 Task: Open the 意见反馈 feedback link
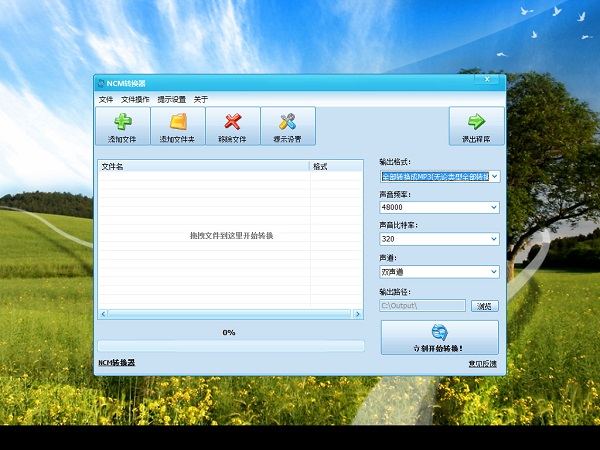[x=482, y=363]
